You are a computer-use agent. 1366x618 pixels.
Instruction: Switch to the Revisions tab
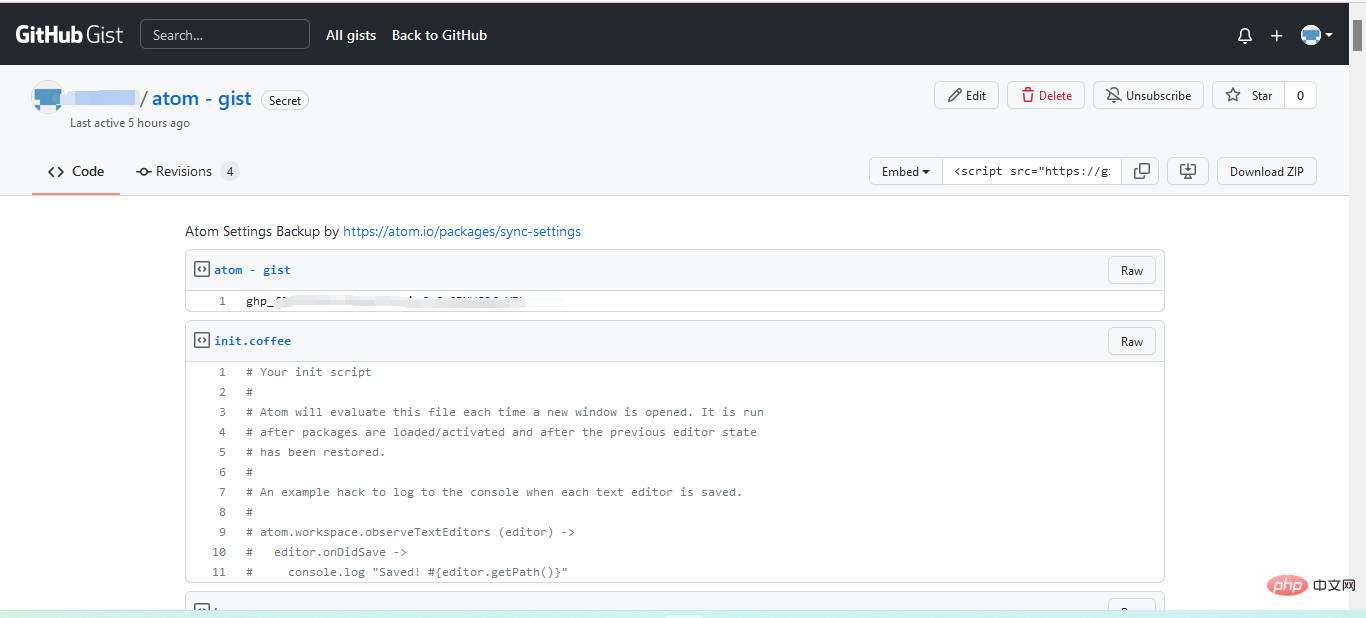pyautogui.click(x=188, y=171)
